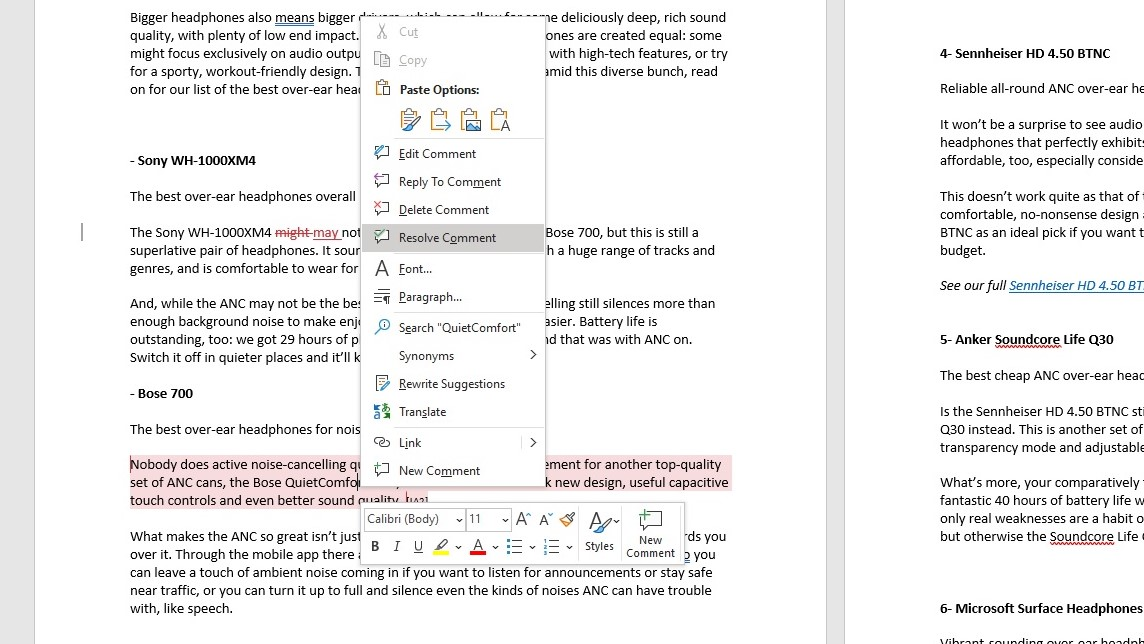This screenshot has height=644, width=1144.
Task: Choose Delete Comment
Action: coord(453,209)
